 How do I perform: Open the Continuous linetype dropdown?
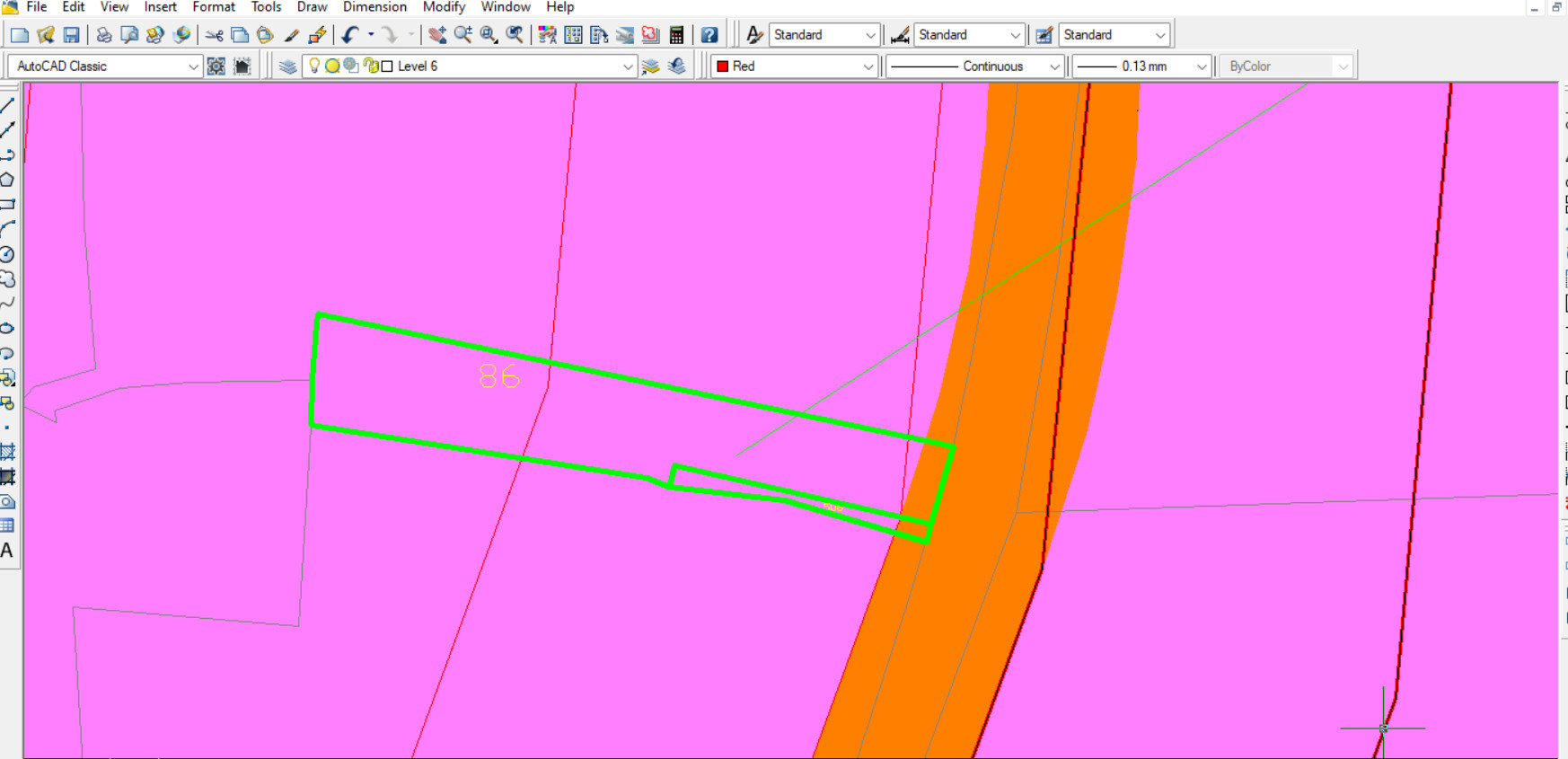click(x=1054, y=66)
